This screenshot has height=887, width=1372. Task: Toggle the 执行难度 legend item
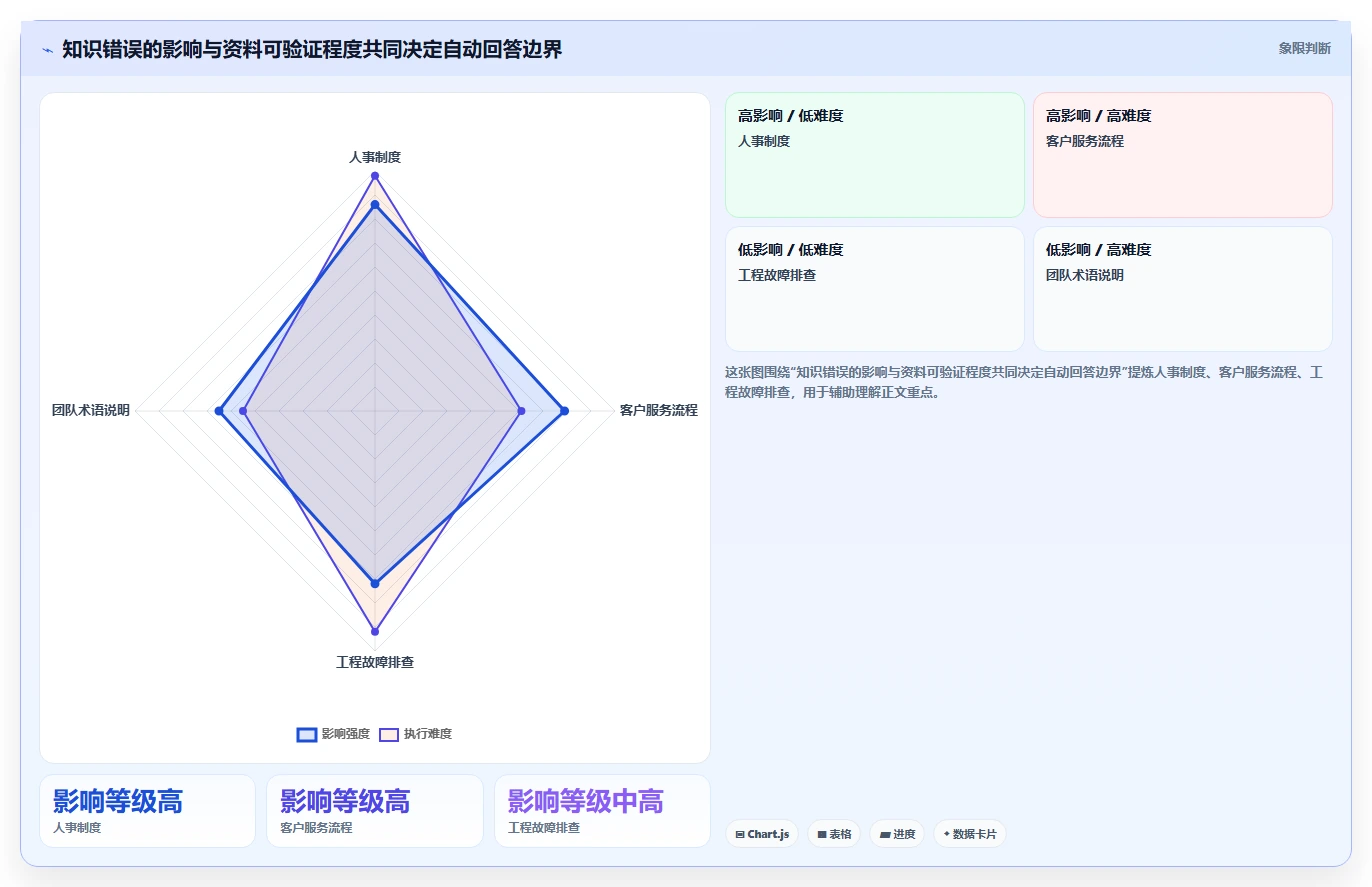(x=415, y=734)
